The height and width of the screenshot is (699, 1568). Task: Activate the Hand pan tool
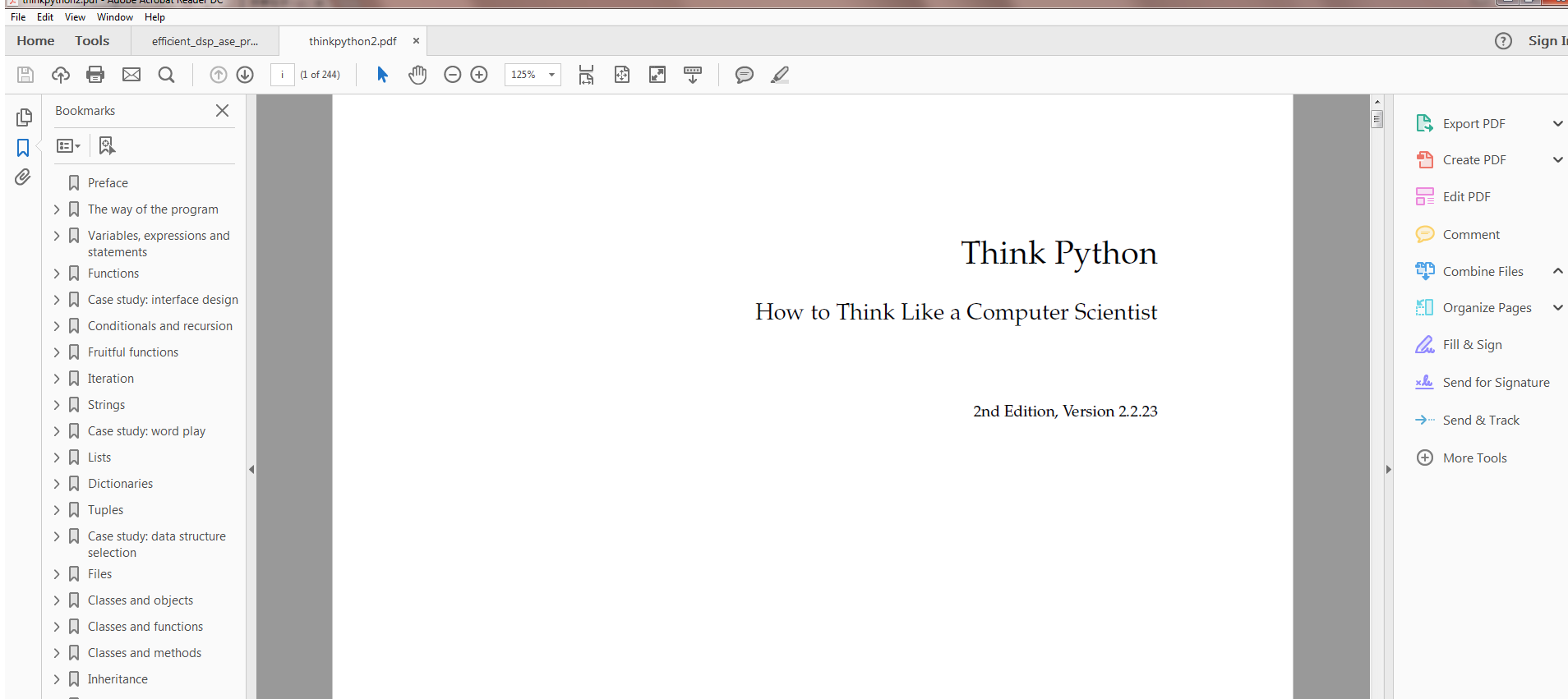tap(417, 75)
